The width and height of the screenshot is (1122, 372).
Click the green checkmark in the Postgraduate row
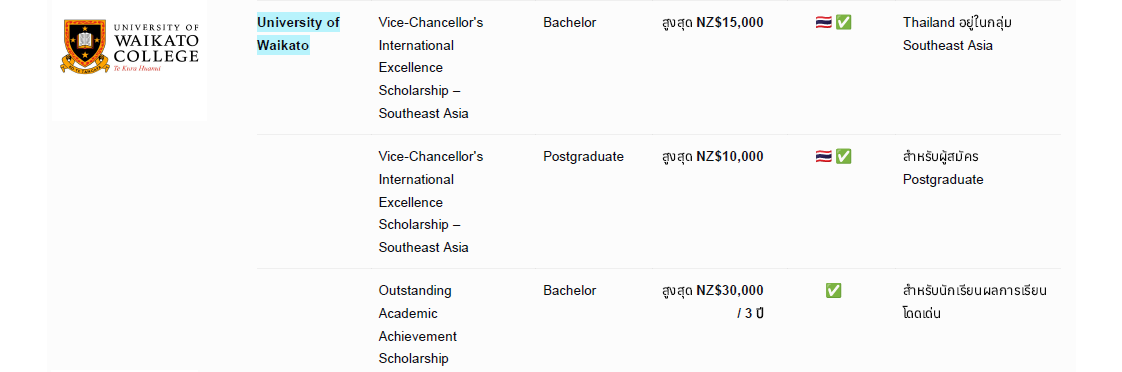point(844,157)
